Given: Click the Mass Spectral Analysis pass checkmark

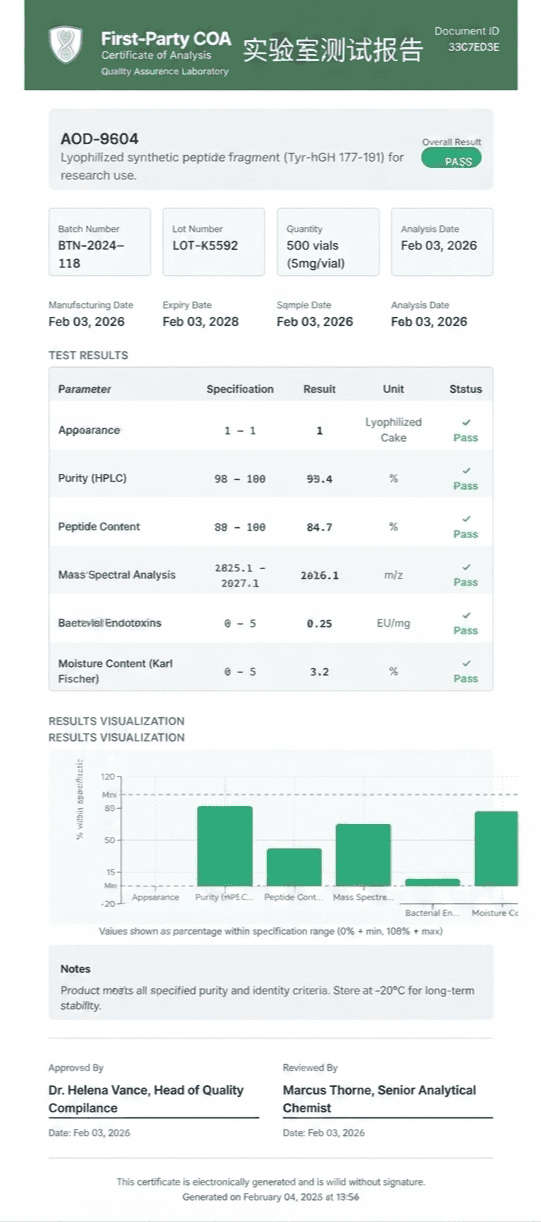Looking at the screenshot, I should [466, 567].
